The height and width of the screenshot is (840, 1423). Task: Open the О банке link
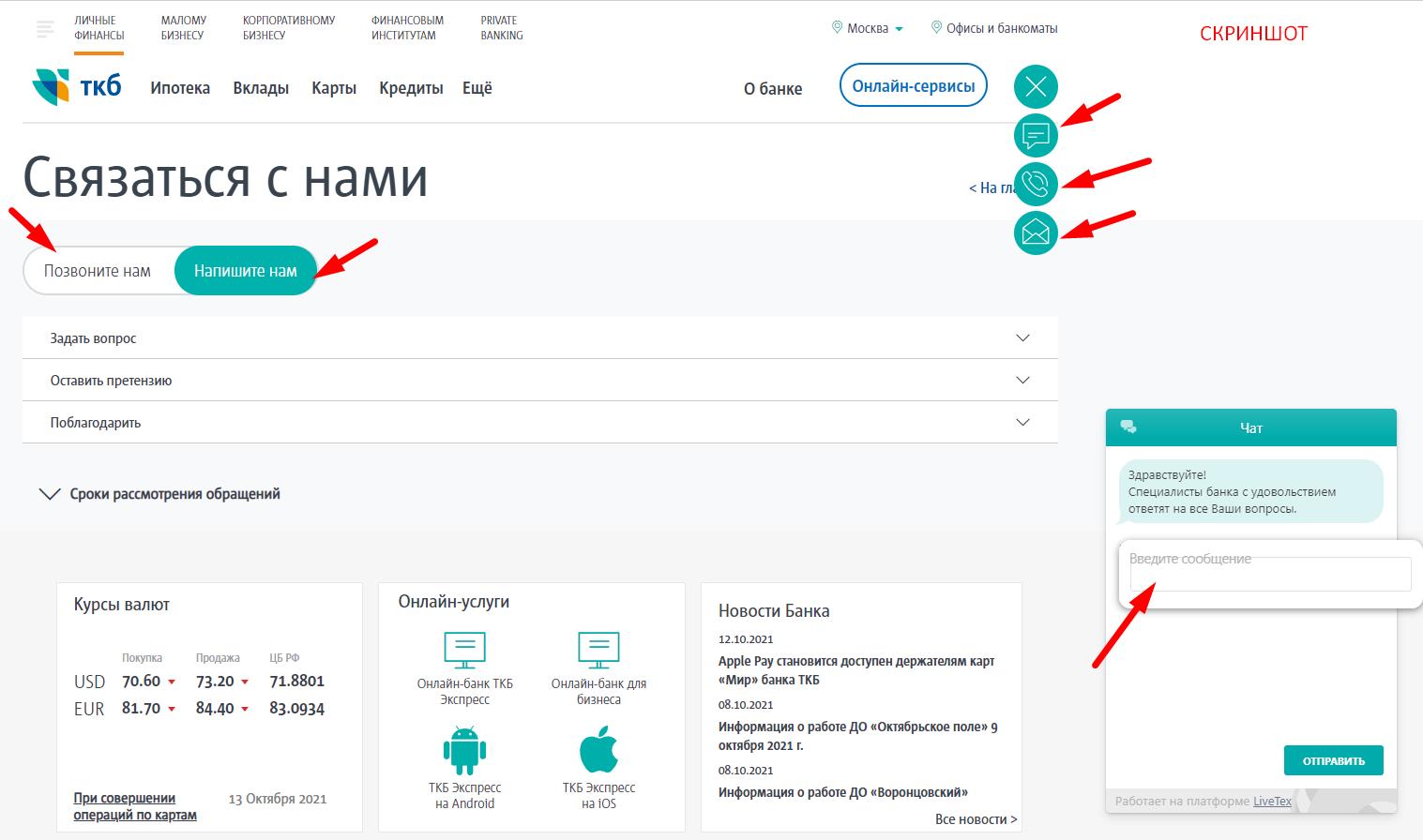coord(773,89)
